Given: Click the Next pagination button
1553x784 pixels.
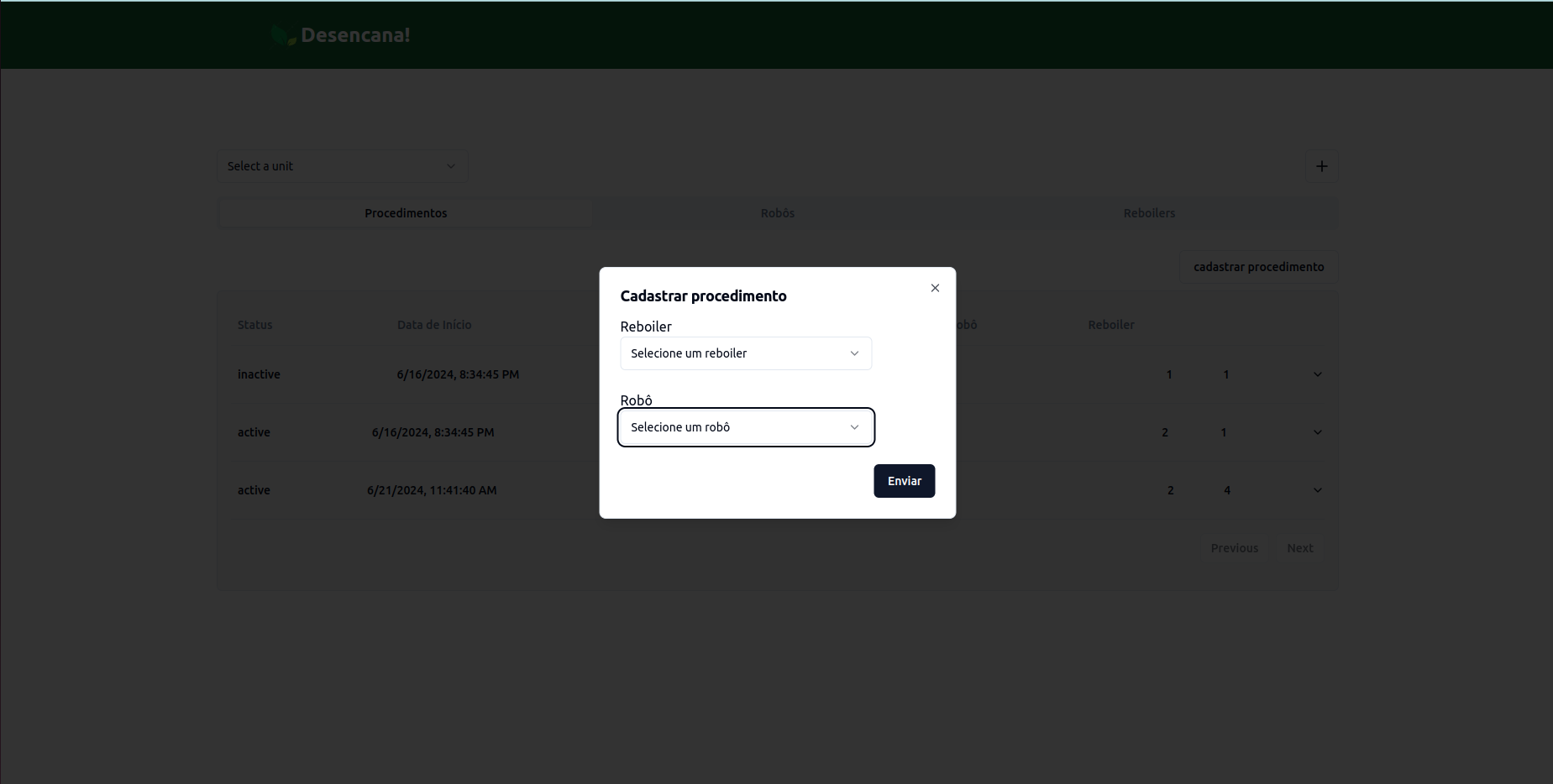Looking at the screenshot, I should tap(1299, 548).
